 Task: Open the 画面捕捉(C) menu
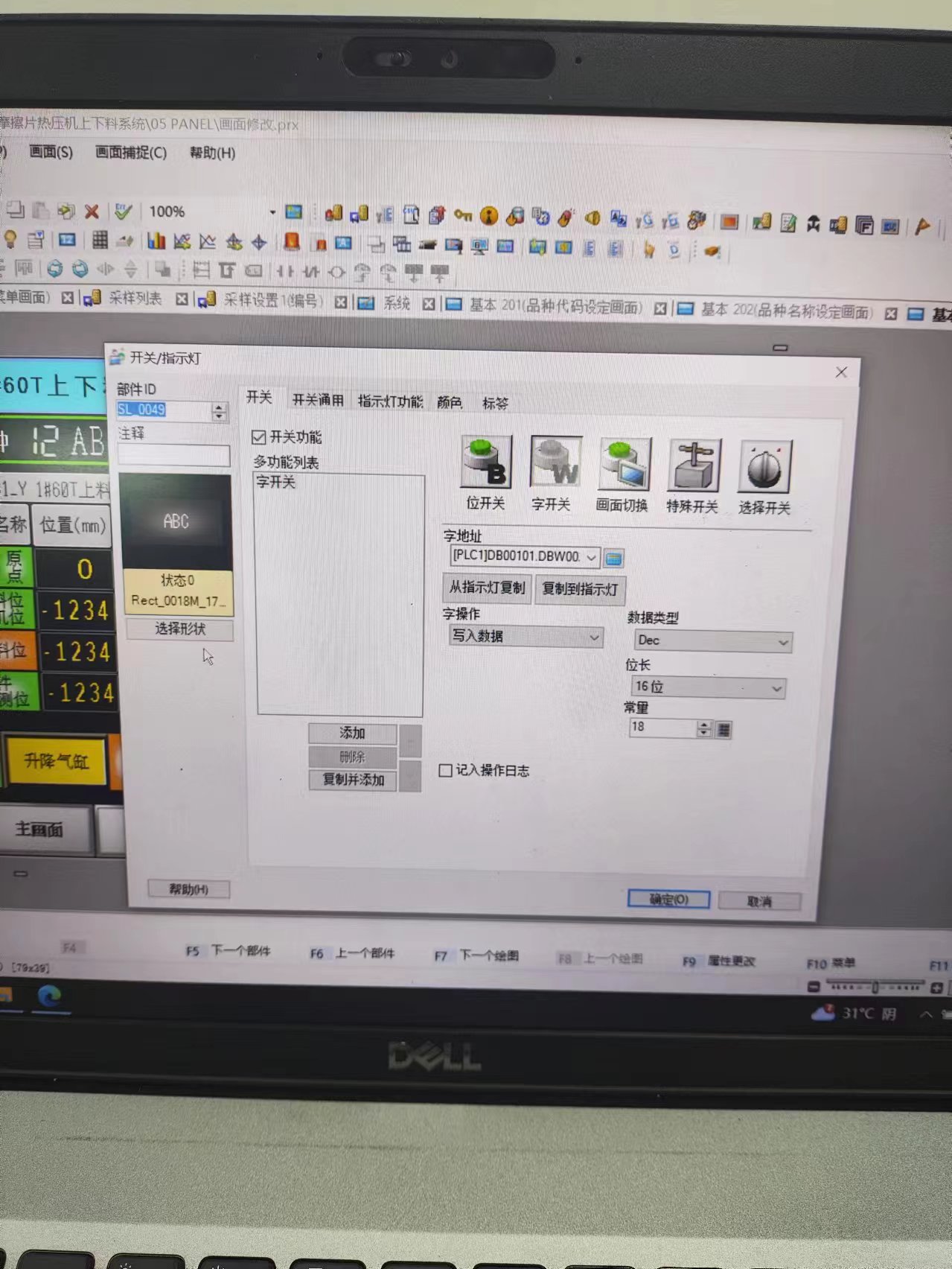pyautogui.click(x=131, y=153)
